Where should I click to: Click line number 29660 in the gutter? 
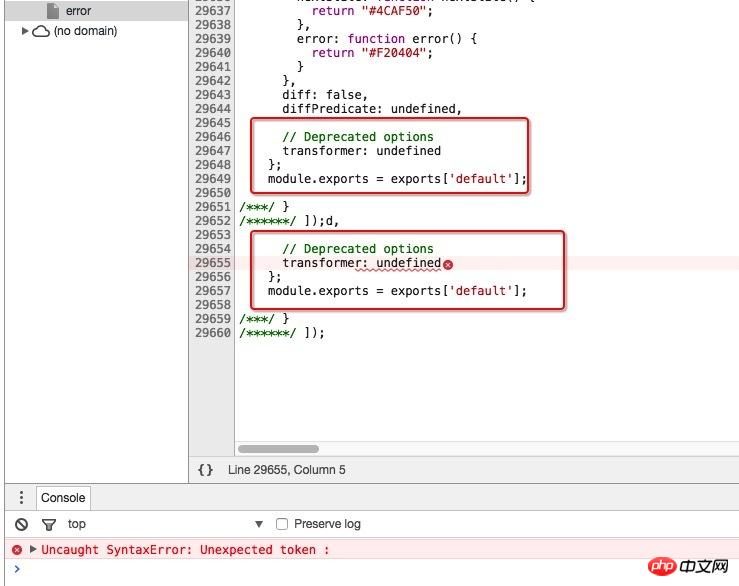click(213, 333)
